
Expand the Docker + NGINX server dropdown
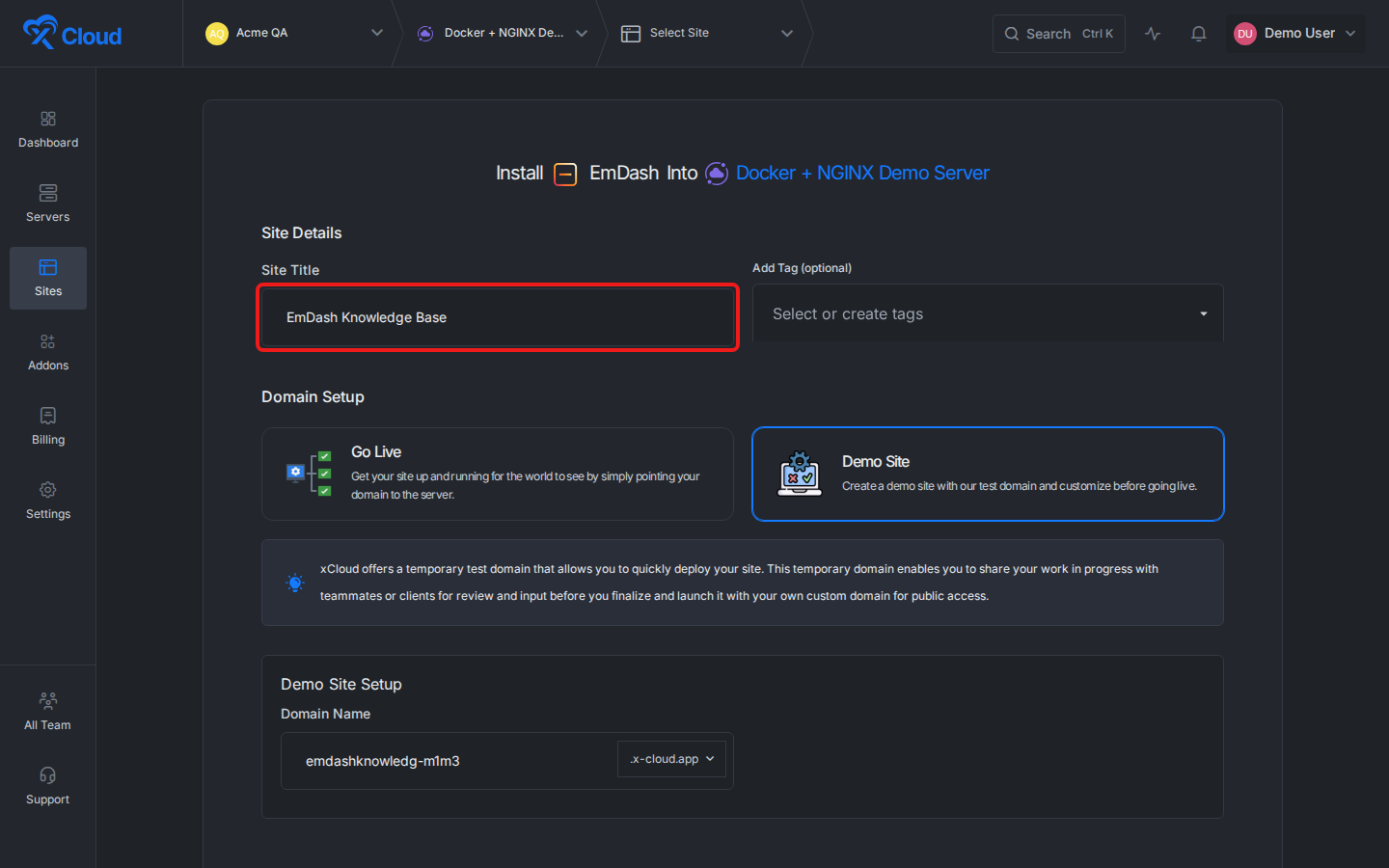point(582,33)
